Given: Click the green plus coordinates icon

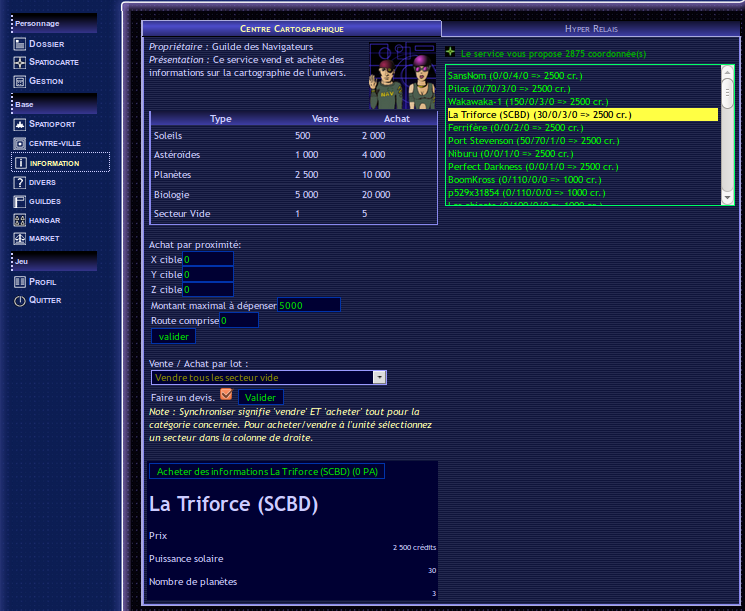Looking at the screenshot, I should (x=451, y=52).
